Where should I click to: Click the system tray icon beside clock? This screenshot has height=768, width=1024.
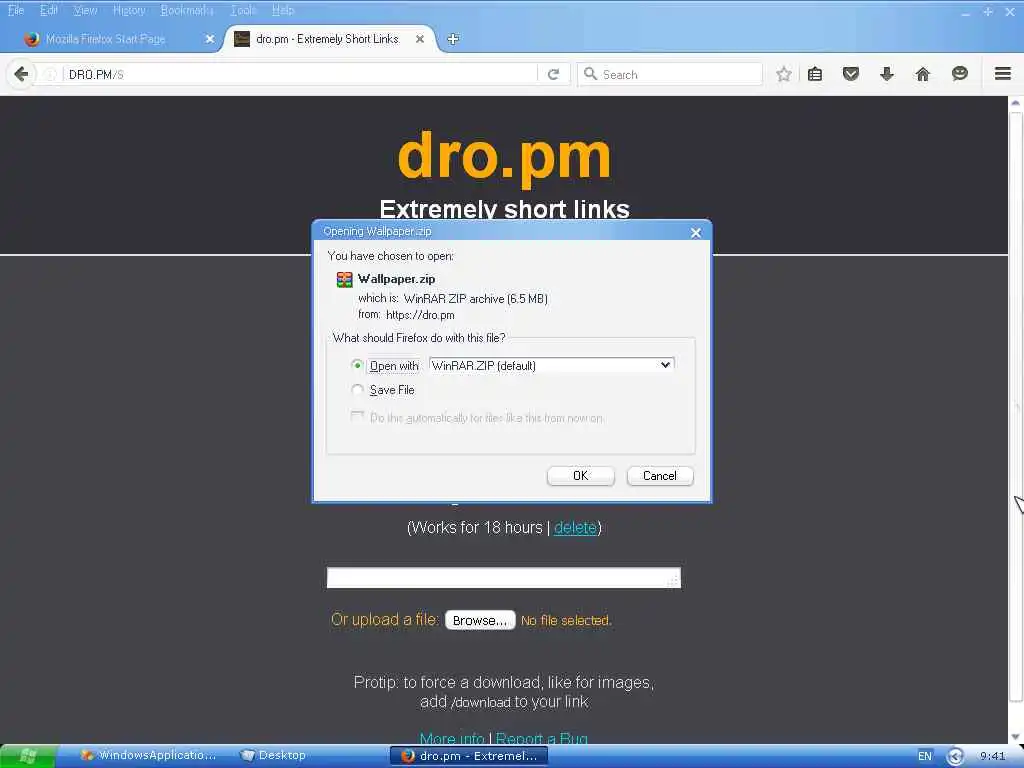[x=955, y=756]
